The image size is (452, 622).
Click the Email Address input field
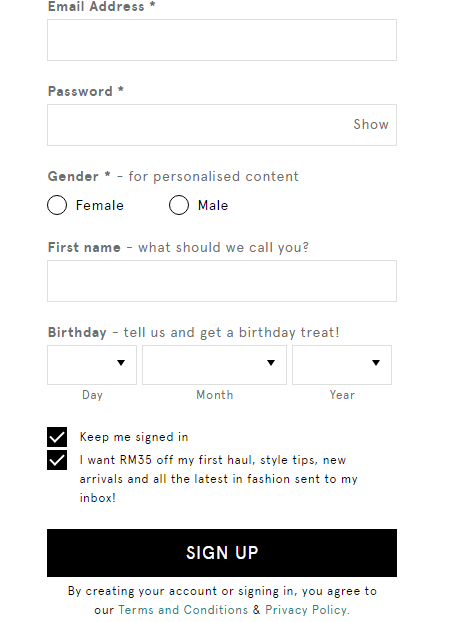(222, 40)
